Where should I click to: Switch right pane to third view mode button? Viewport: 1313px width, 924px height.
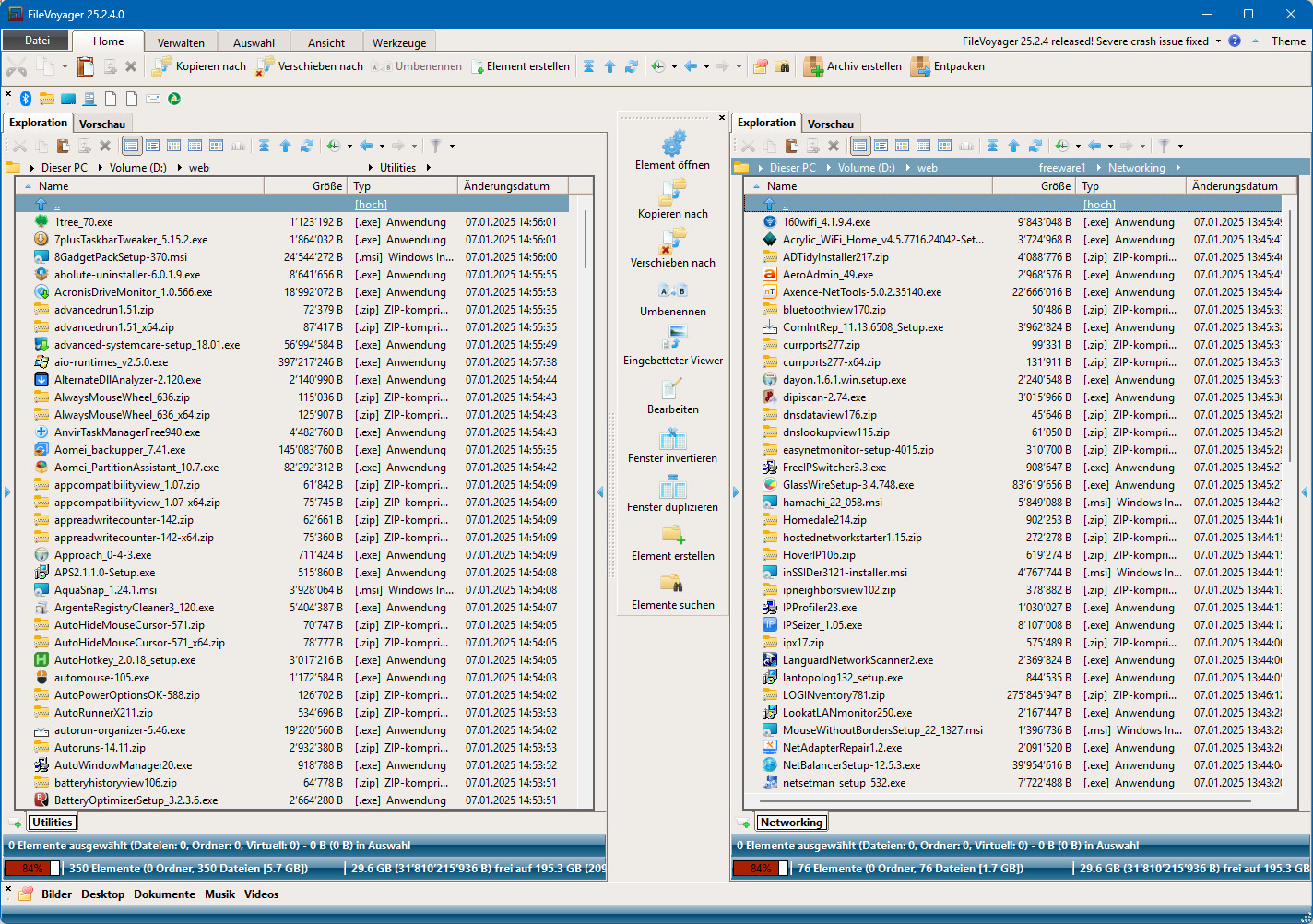coord(902,146)
